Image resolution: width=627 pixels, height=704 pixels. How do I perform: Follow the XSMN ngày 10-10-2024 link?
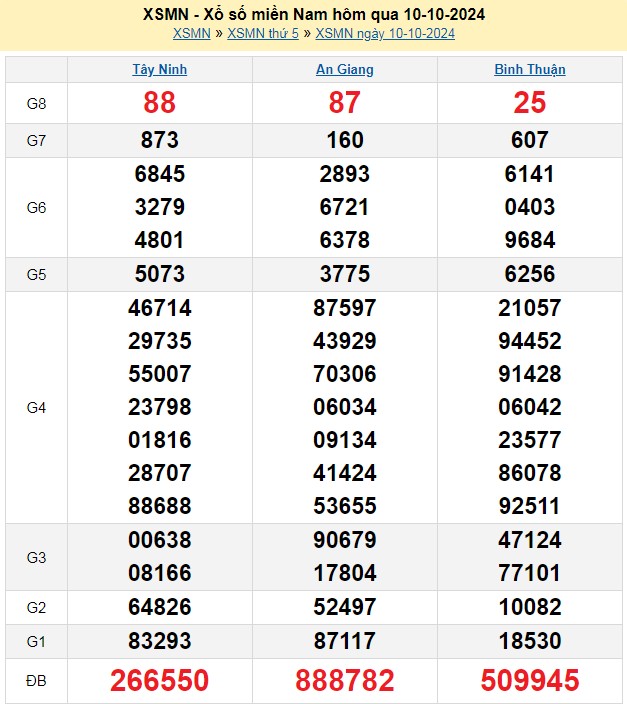tap(385, 34)
